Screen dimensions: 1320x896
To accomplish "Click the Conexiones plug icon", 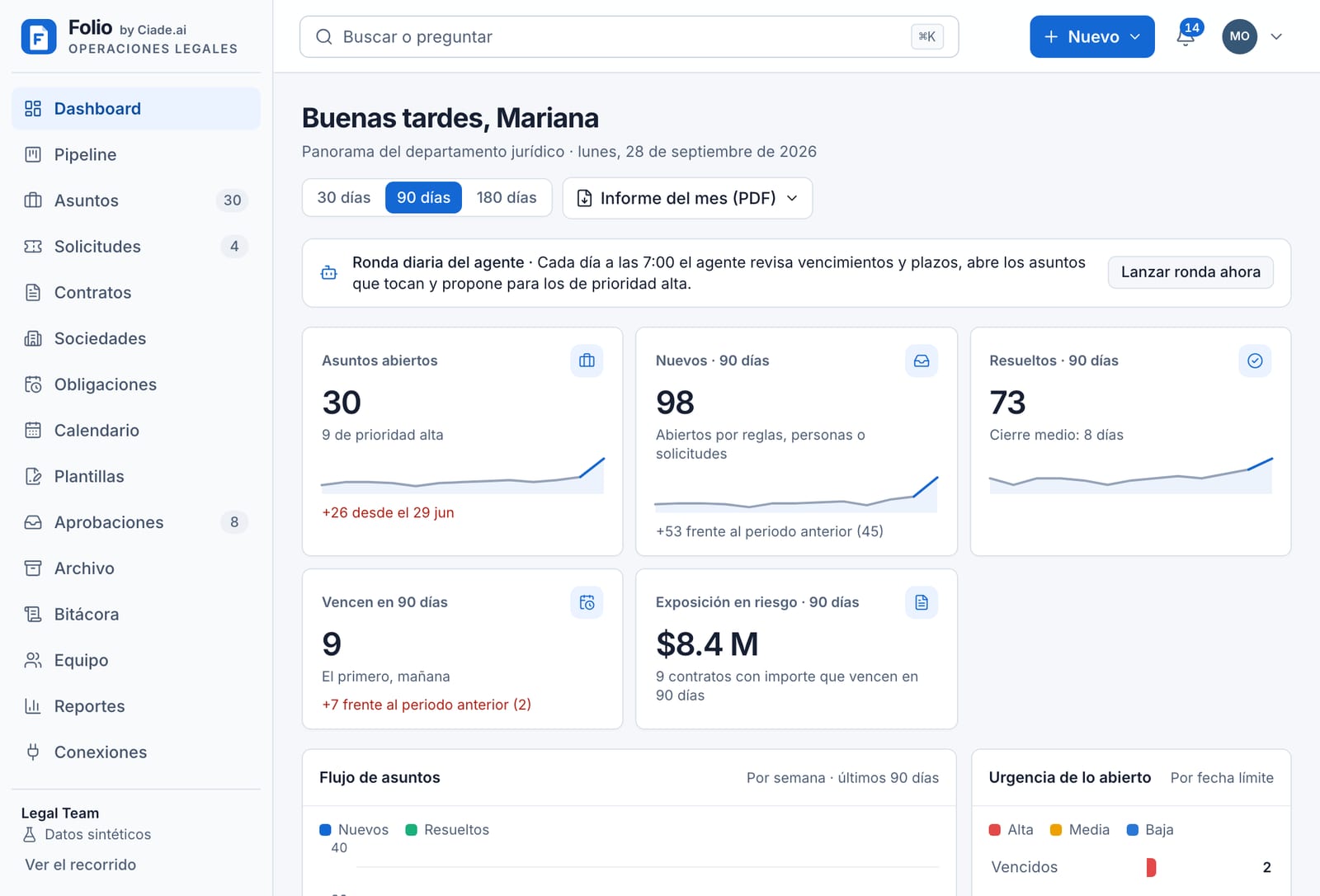I will point(33,752).
